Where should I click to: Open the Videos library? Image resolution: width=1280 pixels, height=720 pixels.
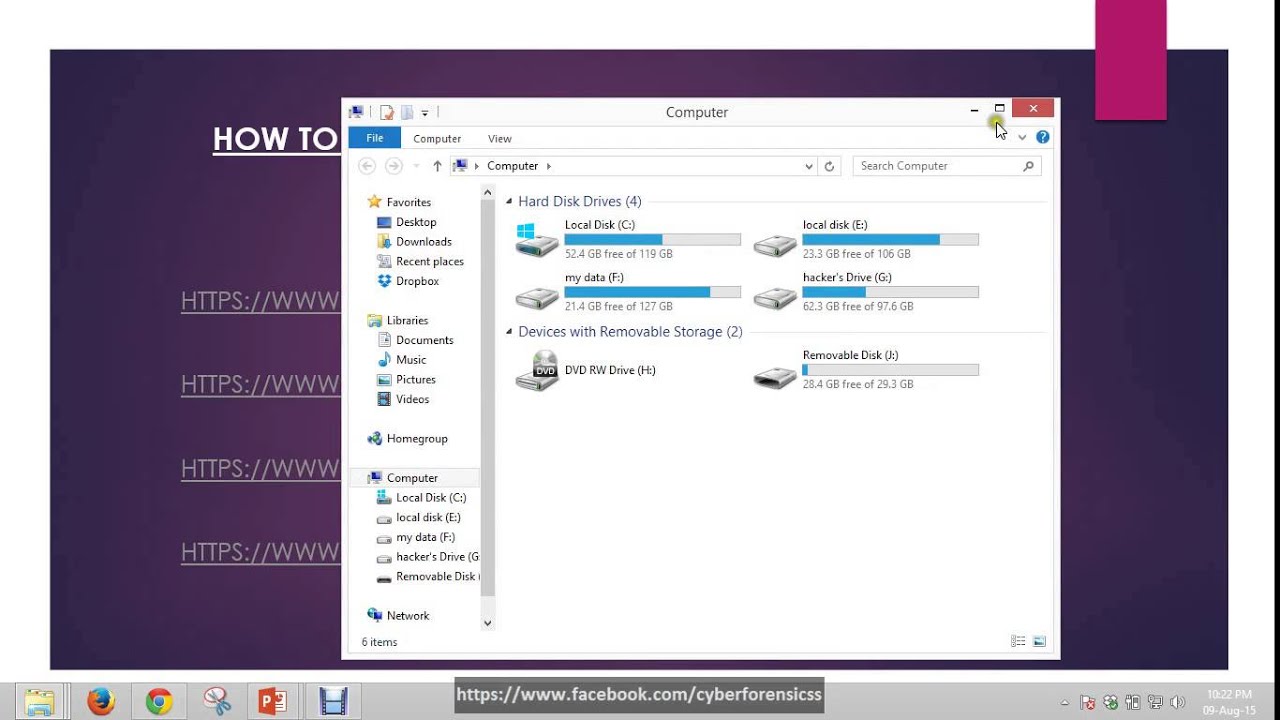click(x=412, y=399)
